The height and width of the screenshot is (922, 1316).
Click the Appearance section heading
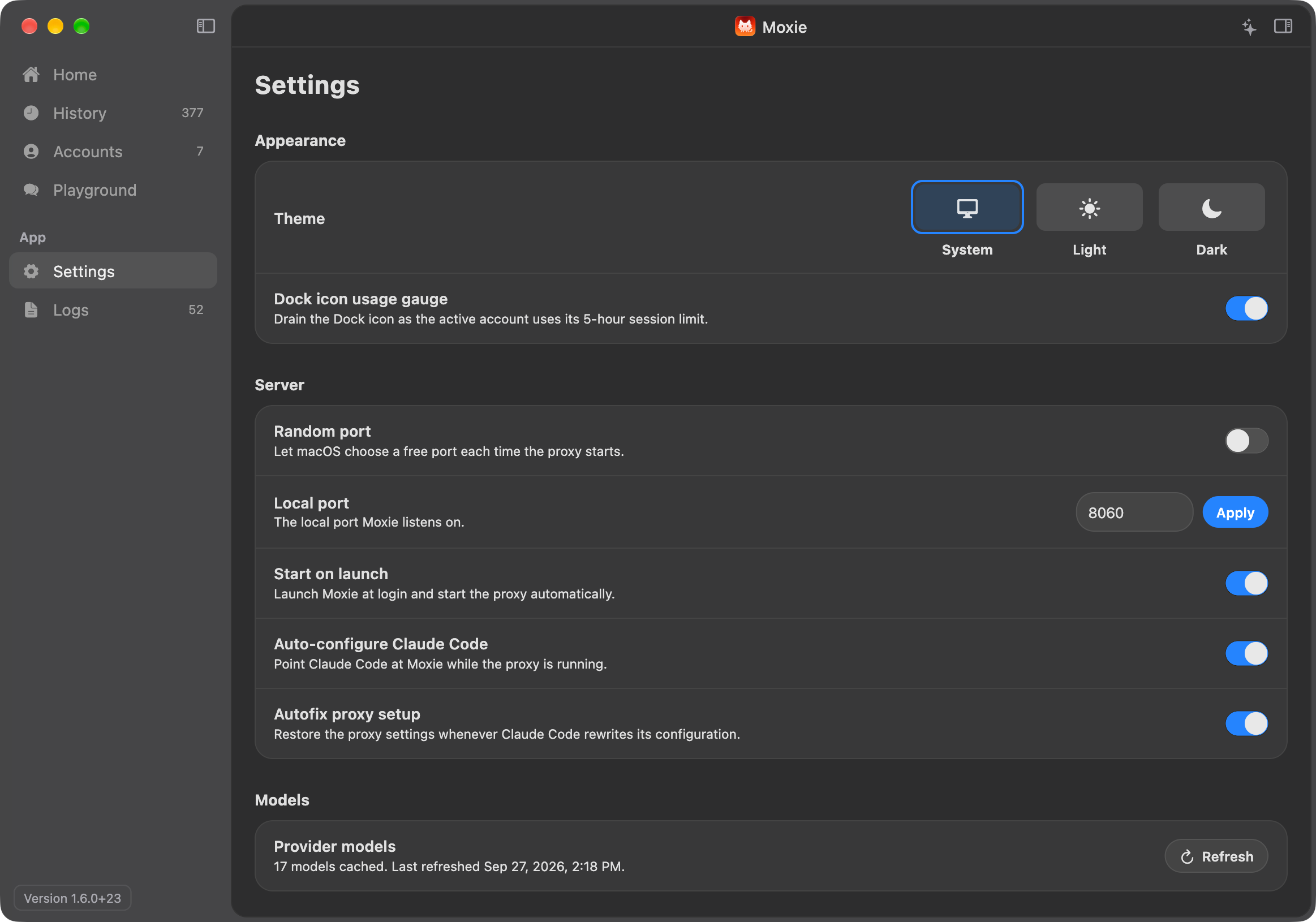pyautogui.click(x=300, y=140)
